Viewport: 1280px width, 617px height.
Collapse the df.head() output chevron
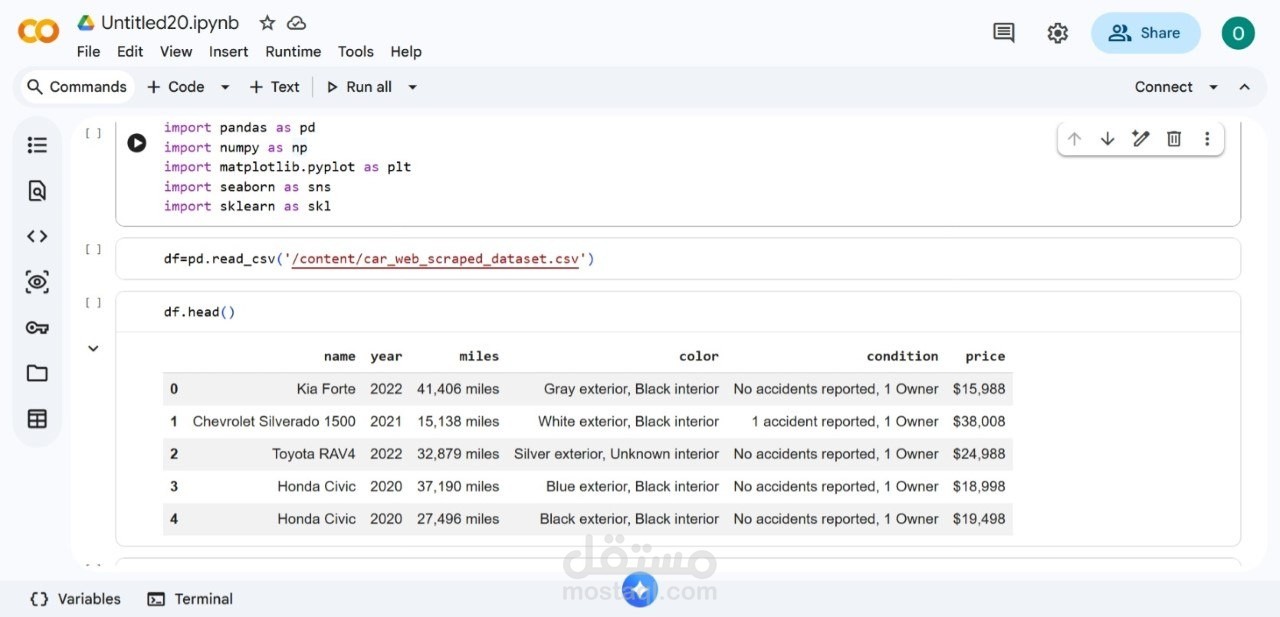(x=93, y=349)
